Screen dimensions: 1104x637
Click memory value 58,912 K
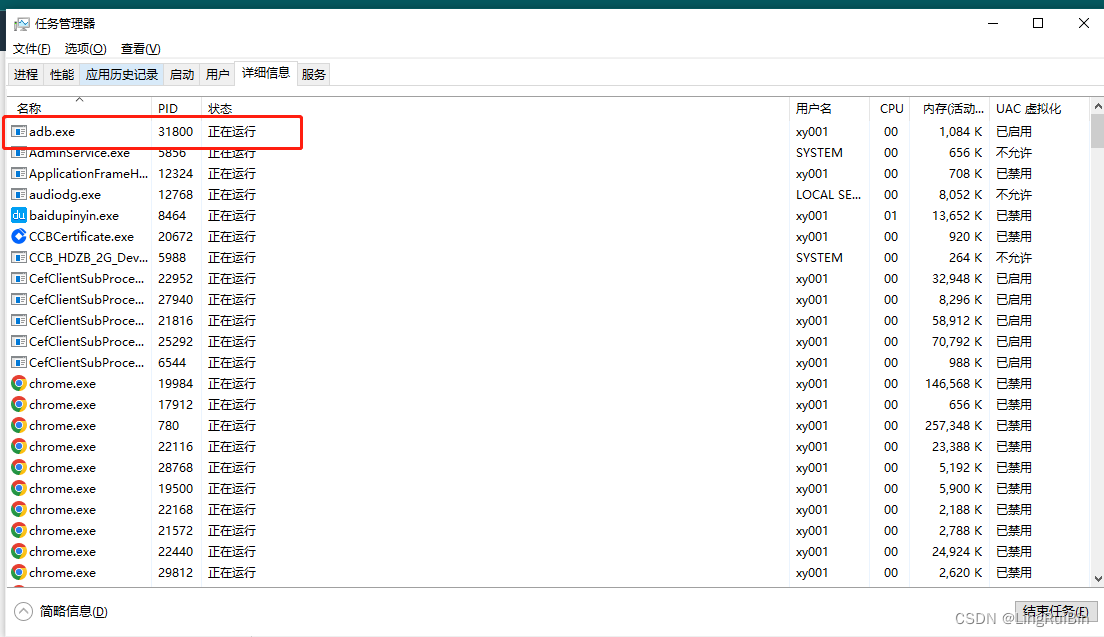[957, 320]
